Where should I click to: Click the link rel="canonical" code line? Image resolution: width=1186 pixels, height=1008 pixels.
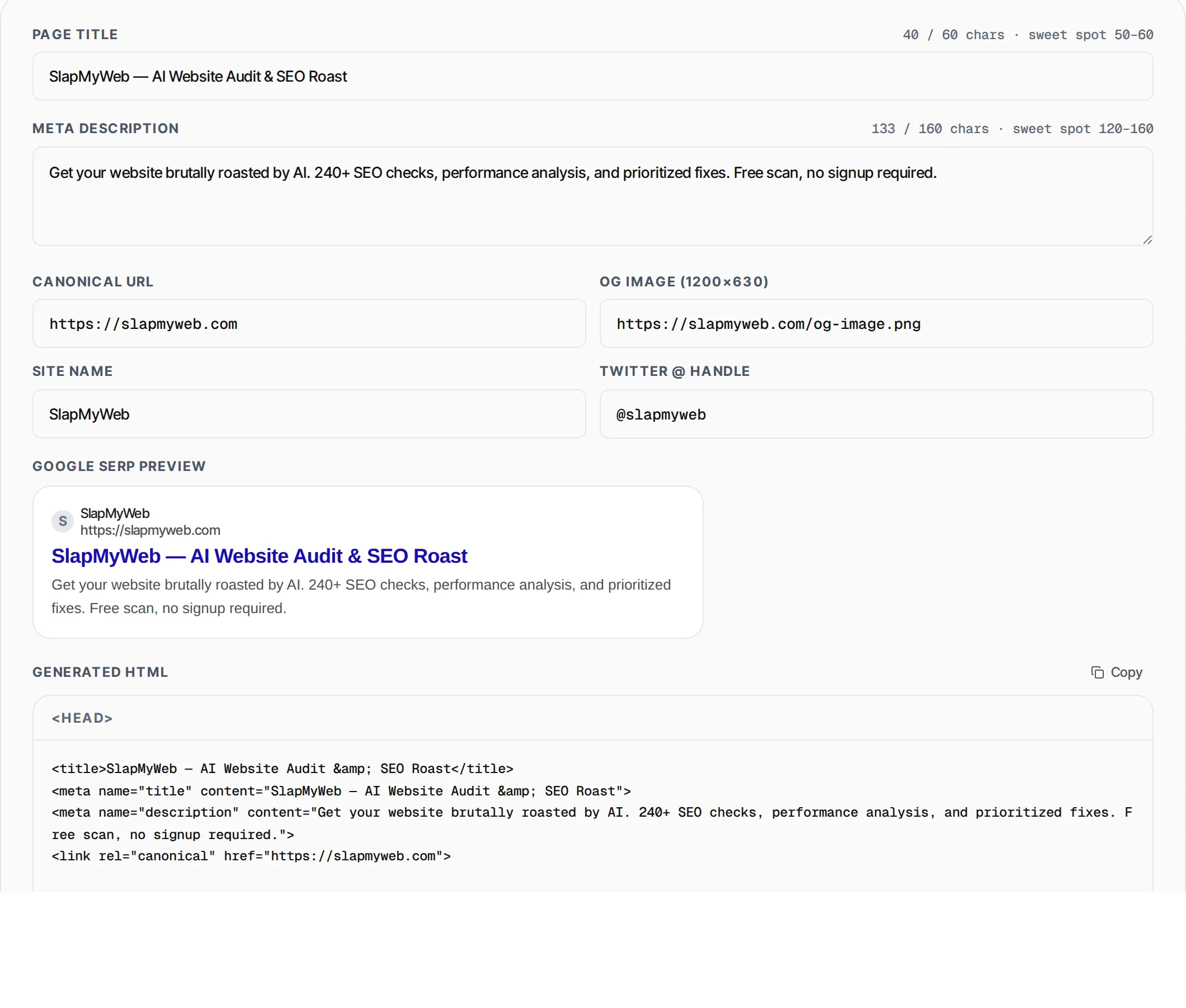(x=251, y=856)
